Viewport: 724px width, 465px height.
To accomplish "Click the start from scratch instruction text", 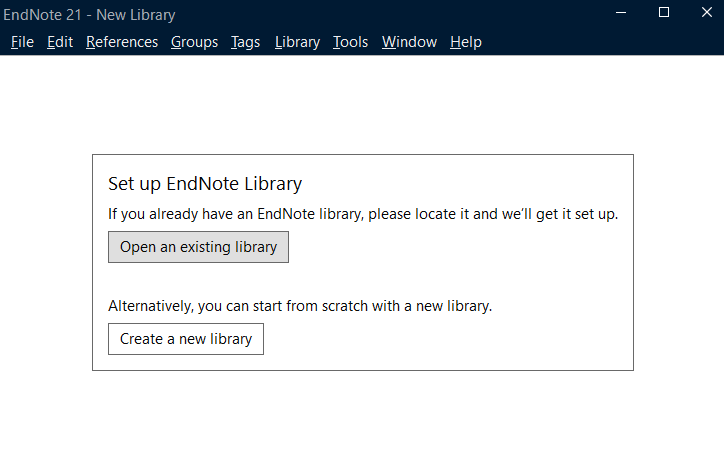I will coord(300,306).
